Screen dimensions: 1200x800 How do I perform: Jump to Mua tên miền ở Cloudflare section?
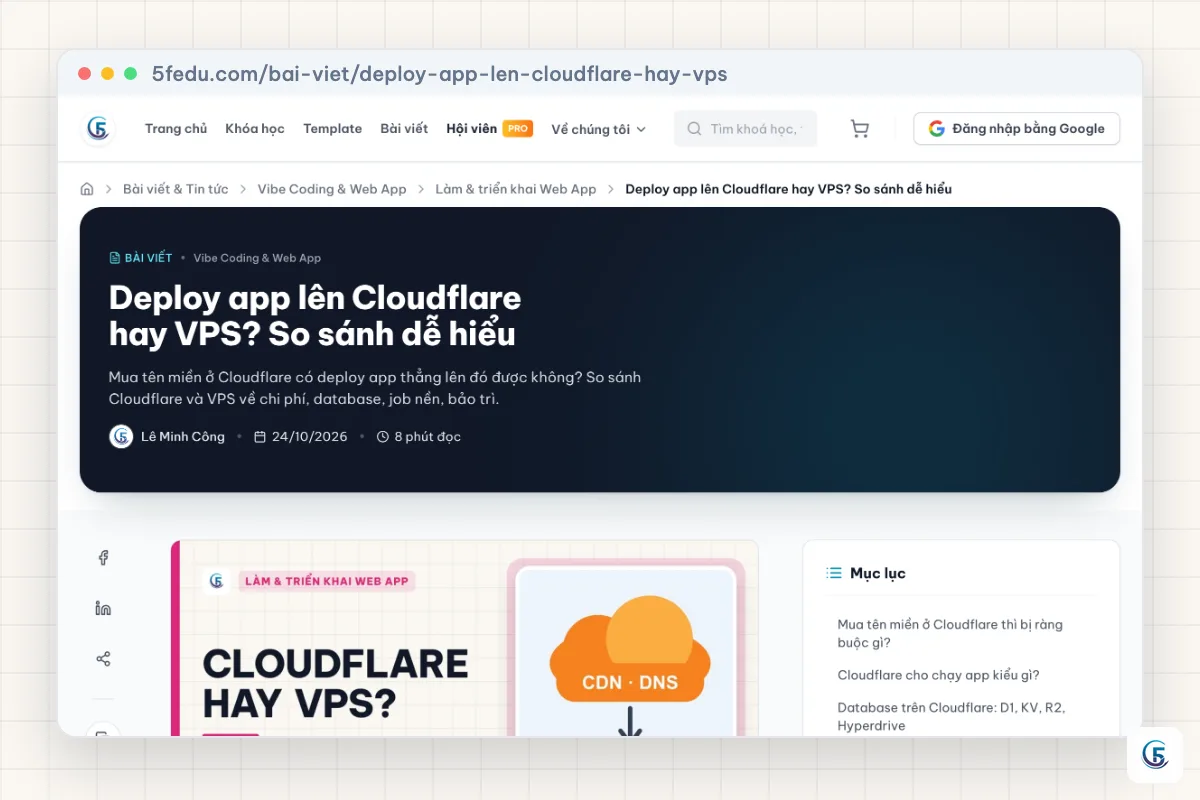[950, 634]
